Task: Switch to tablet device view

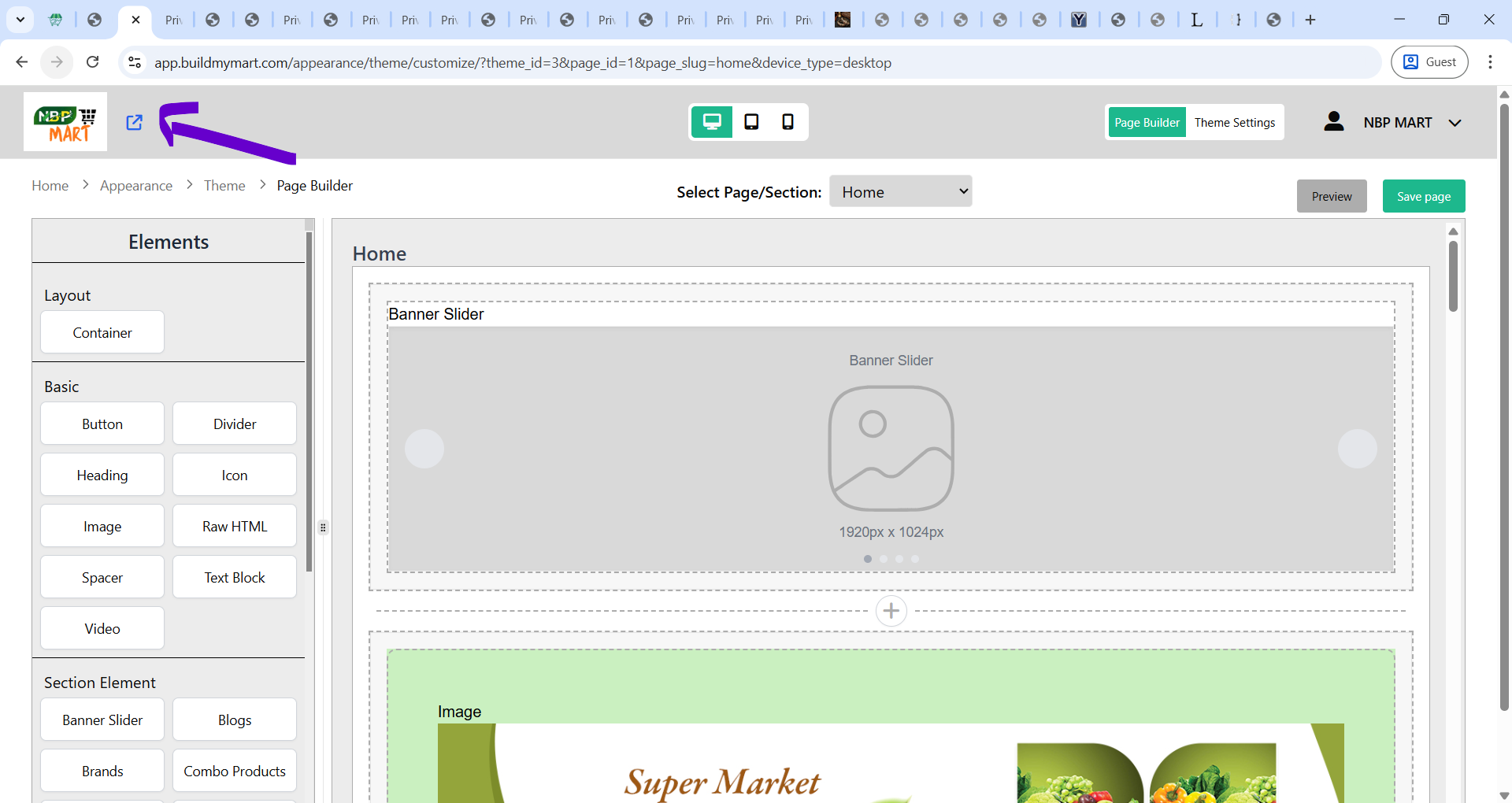Action: 751,122
